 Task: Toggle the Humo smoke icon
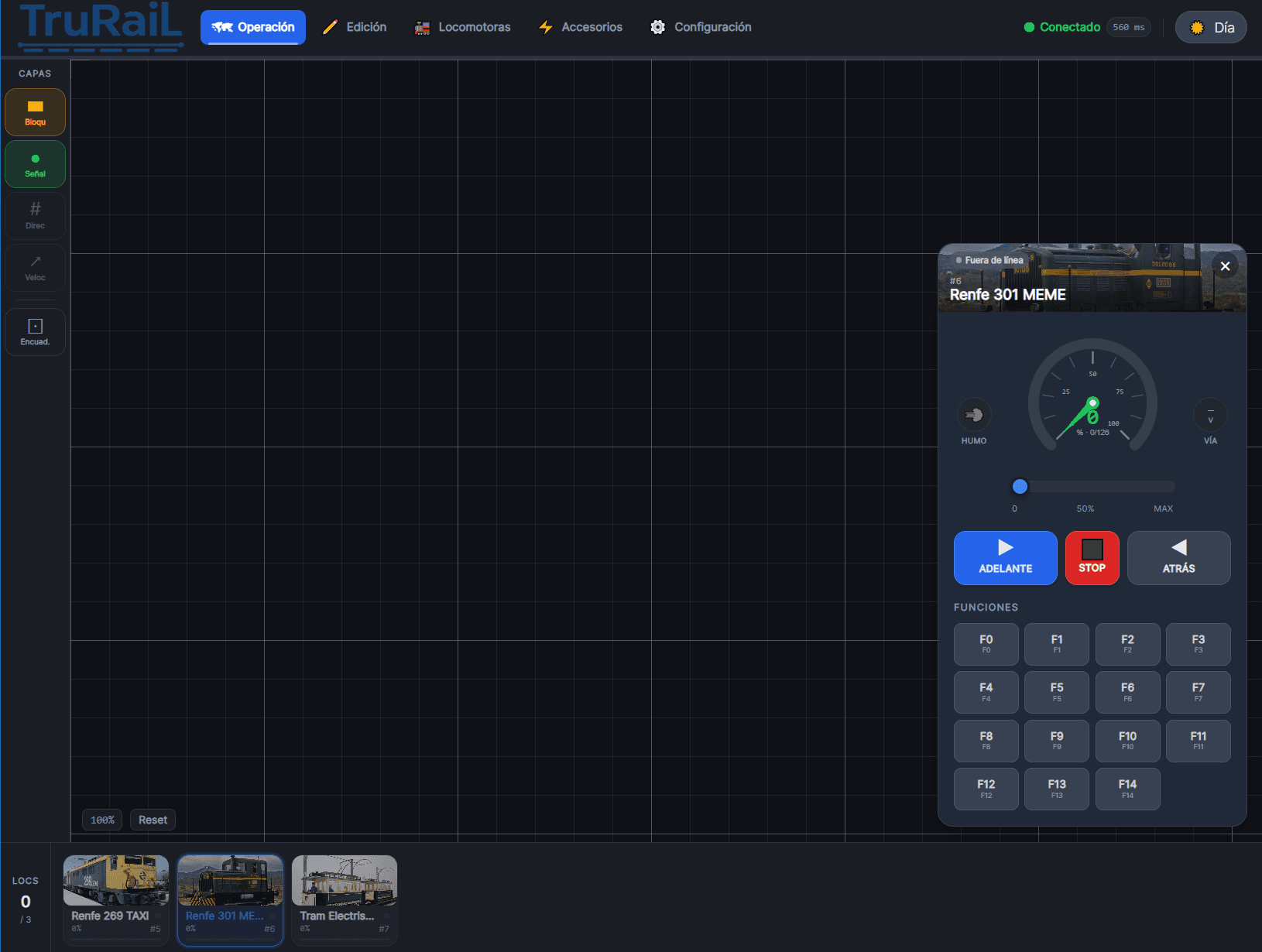(x=974, y=415)
